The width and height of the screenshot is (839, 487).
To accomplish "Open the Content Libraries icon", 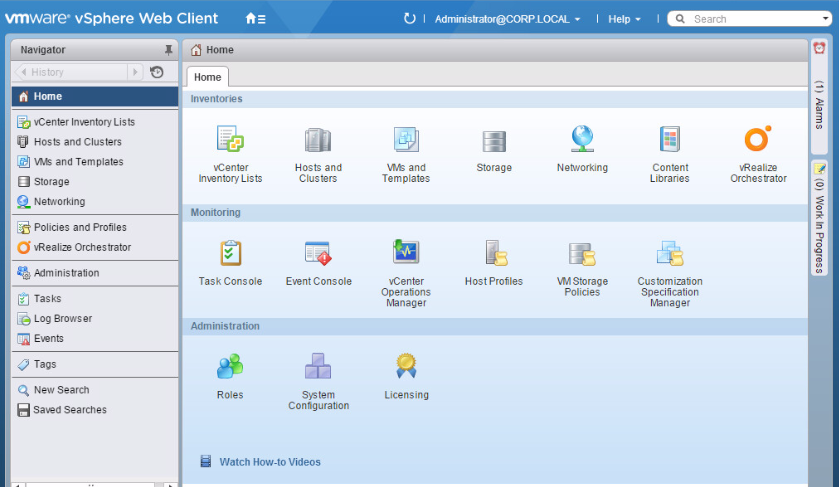I will point(669,140).
